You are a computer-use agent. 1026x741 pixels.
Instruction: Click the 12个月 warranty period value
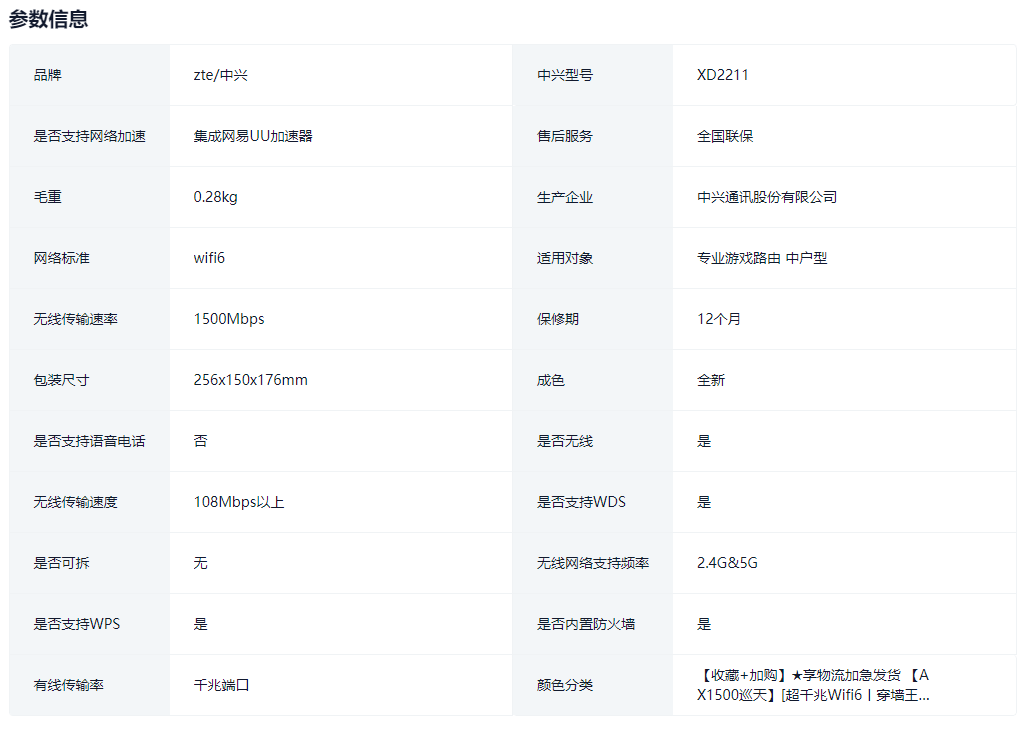coord(719,319)
